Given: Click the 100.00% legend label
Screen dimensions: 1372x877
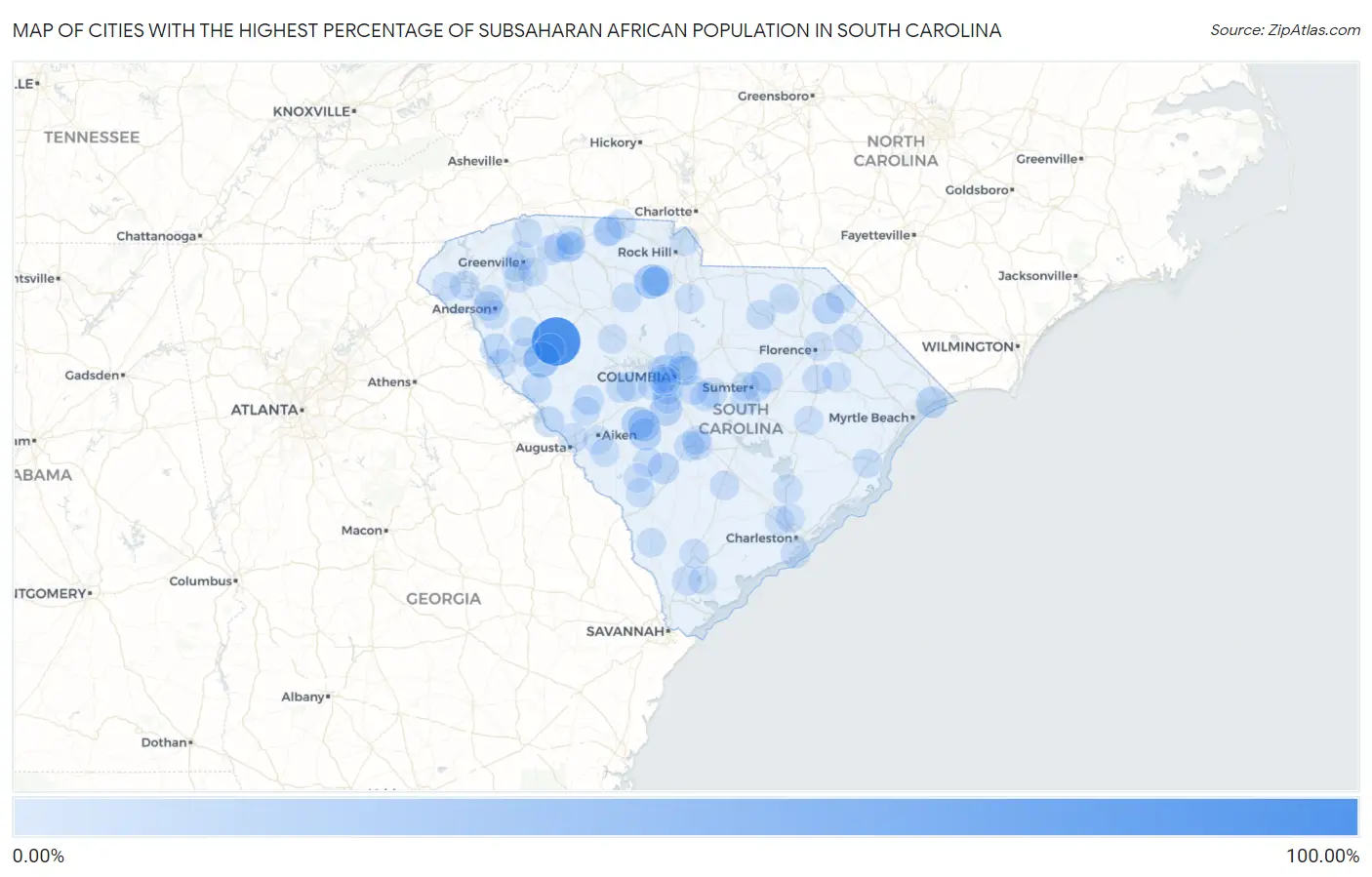Looking at the screenshot, I should pyautogui.click(x=1322, y=857).
